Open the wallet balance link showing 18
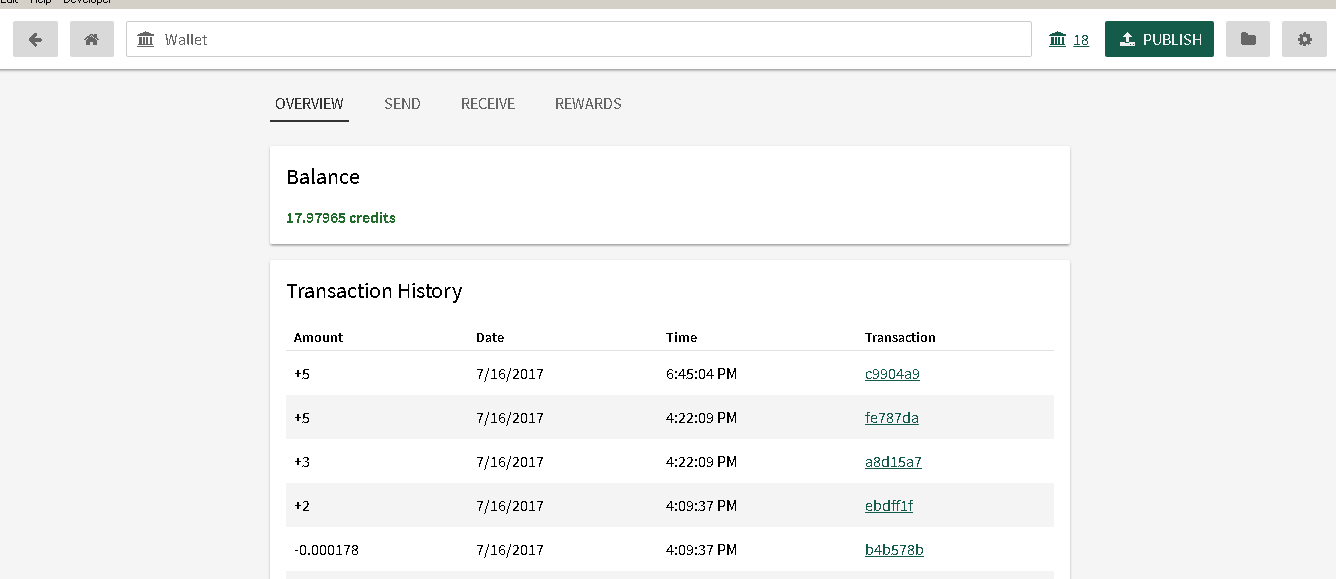The height and width of the screenshot is (579, 1336). click(1069, 40)
